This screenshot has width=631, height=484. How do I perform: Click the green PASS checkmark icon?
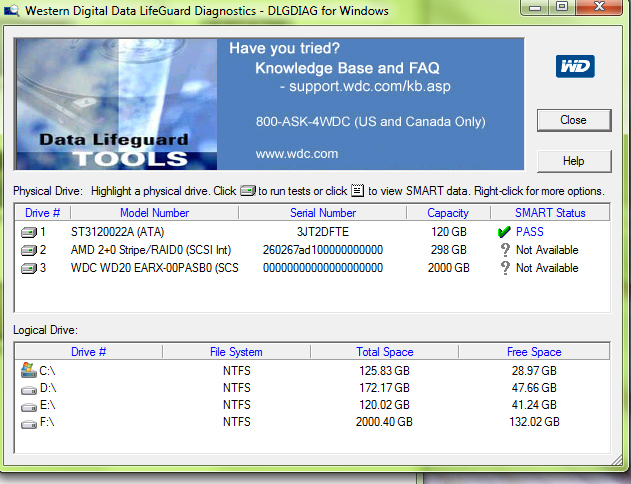(504, 232)
